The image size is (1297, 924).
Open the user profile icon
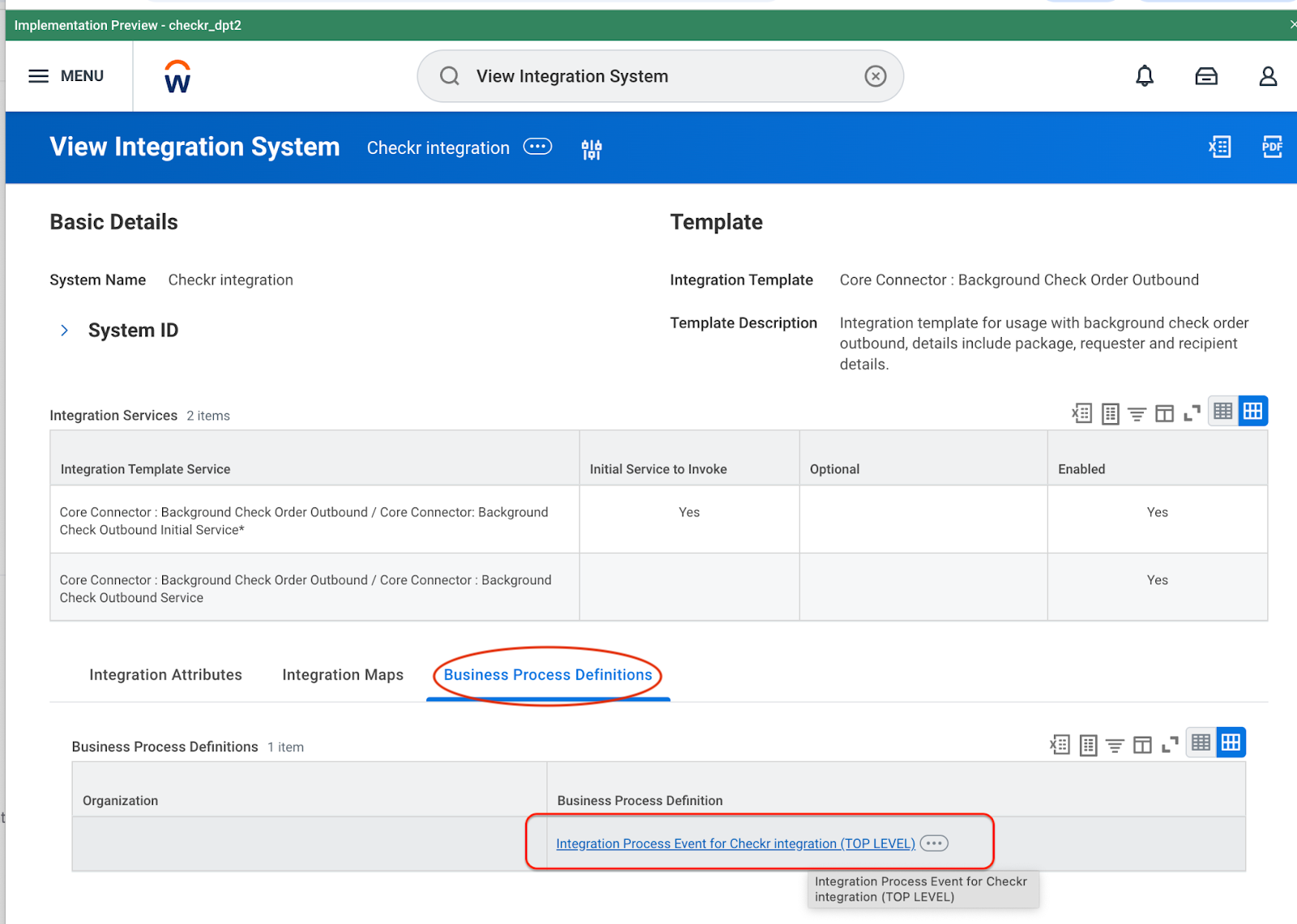1268,76
